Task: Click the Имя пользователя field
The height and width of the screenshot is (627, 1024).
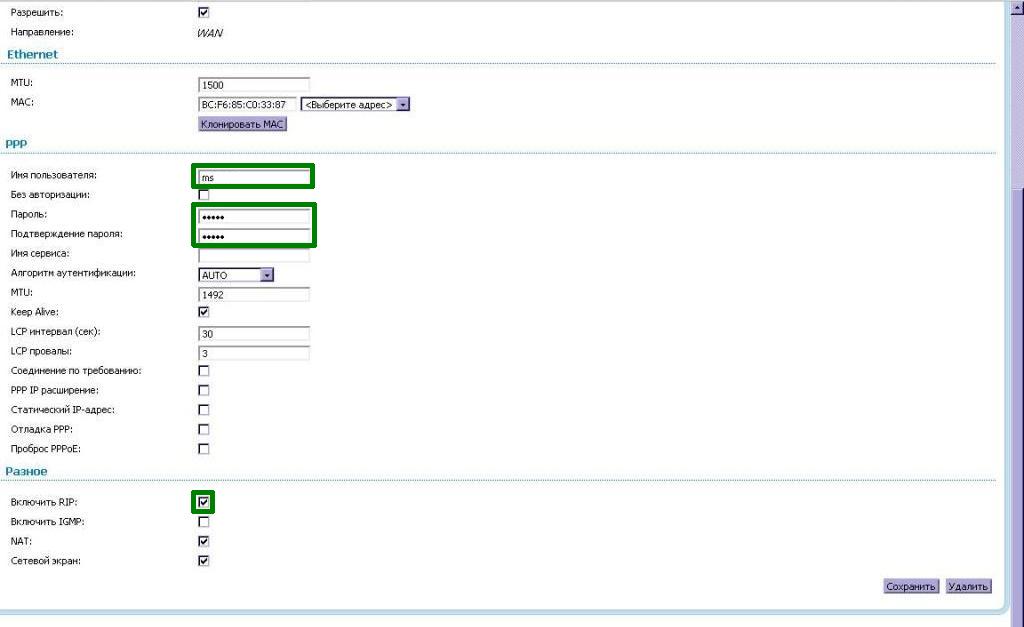Action: point(254,177)
